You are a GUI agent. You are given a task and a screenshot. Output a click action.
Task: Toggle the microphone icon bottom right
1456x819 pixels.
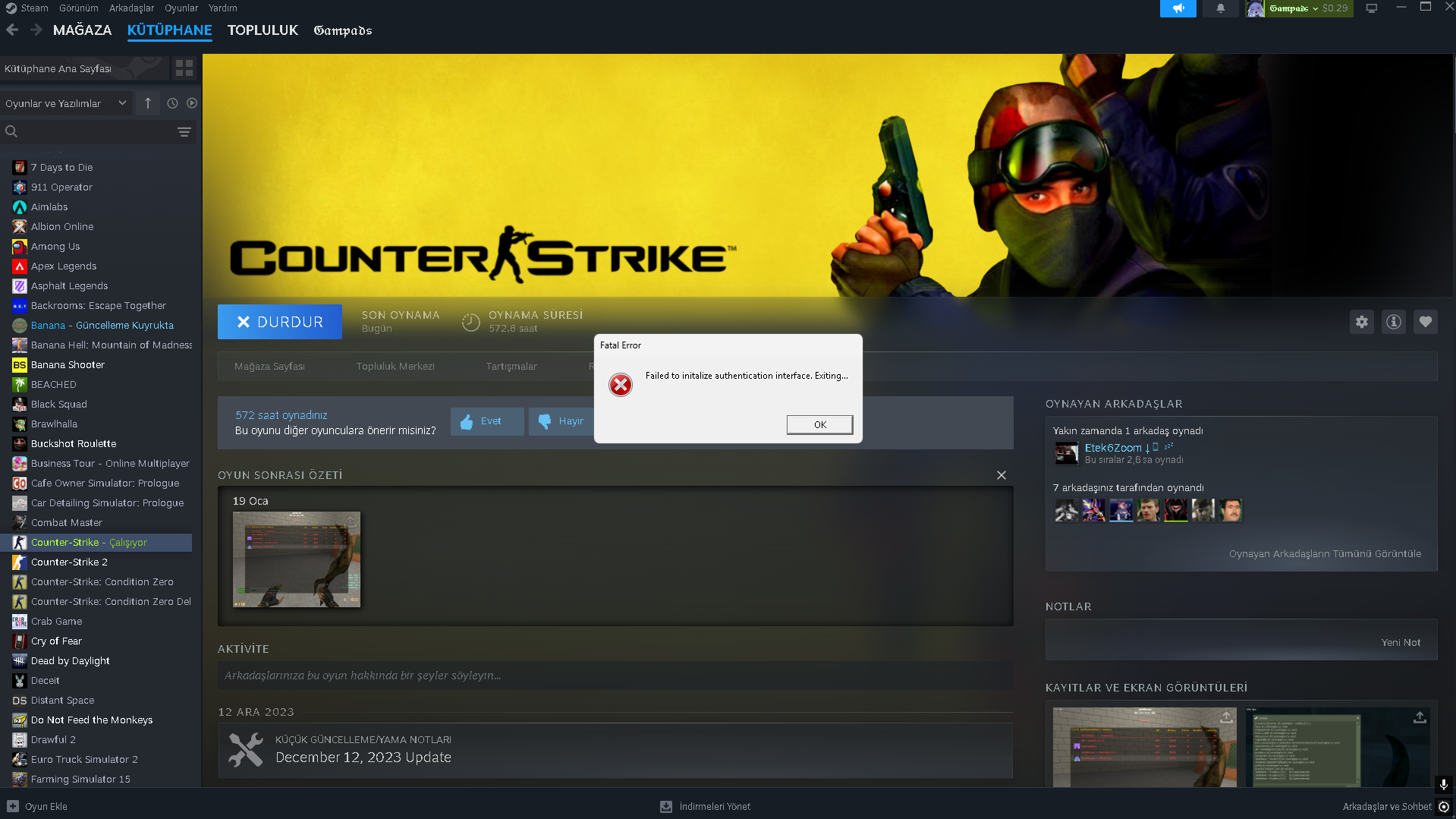click(1444, 784)
